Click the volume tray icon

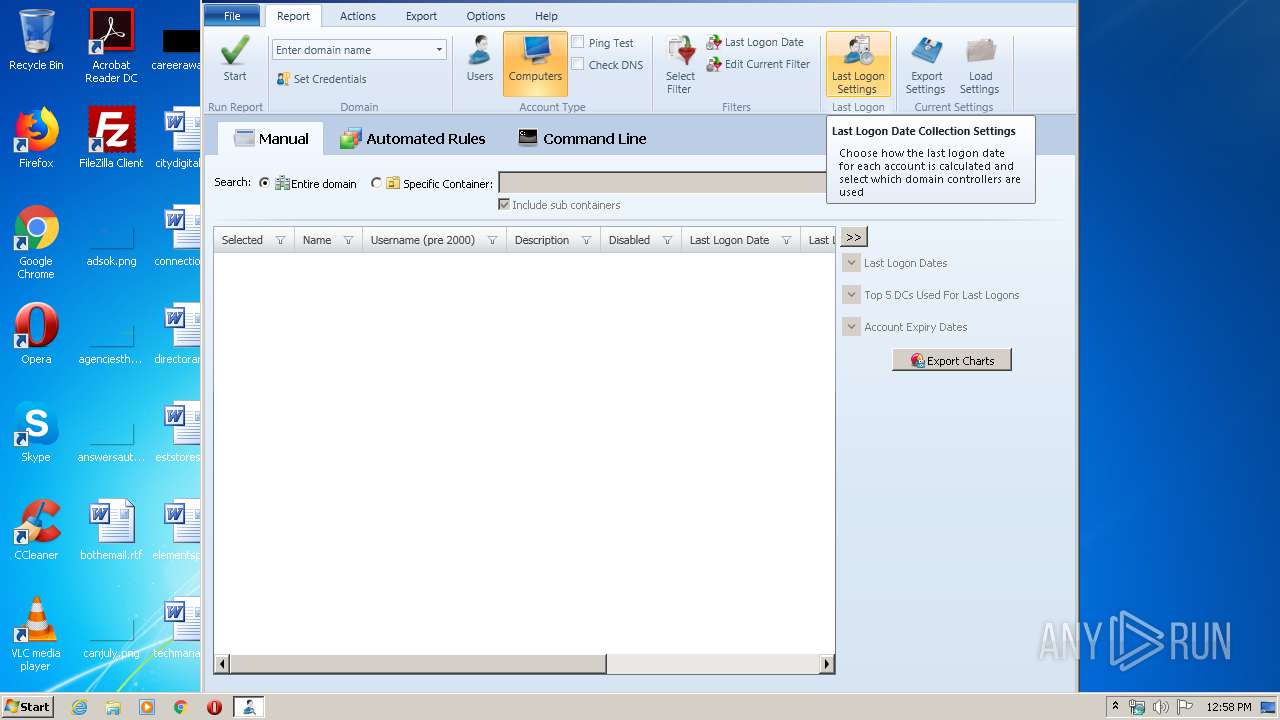click(x=1160, y=707)
